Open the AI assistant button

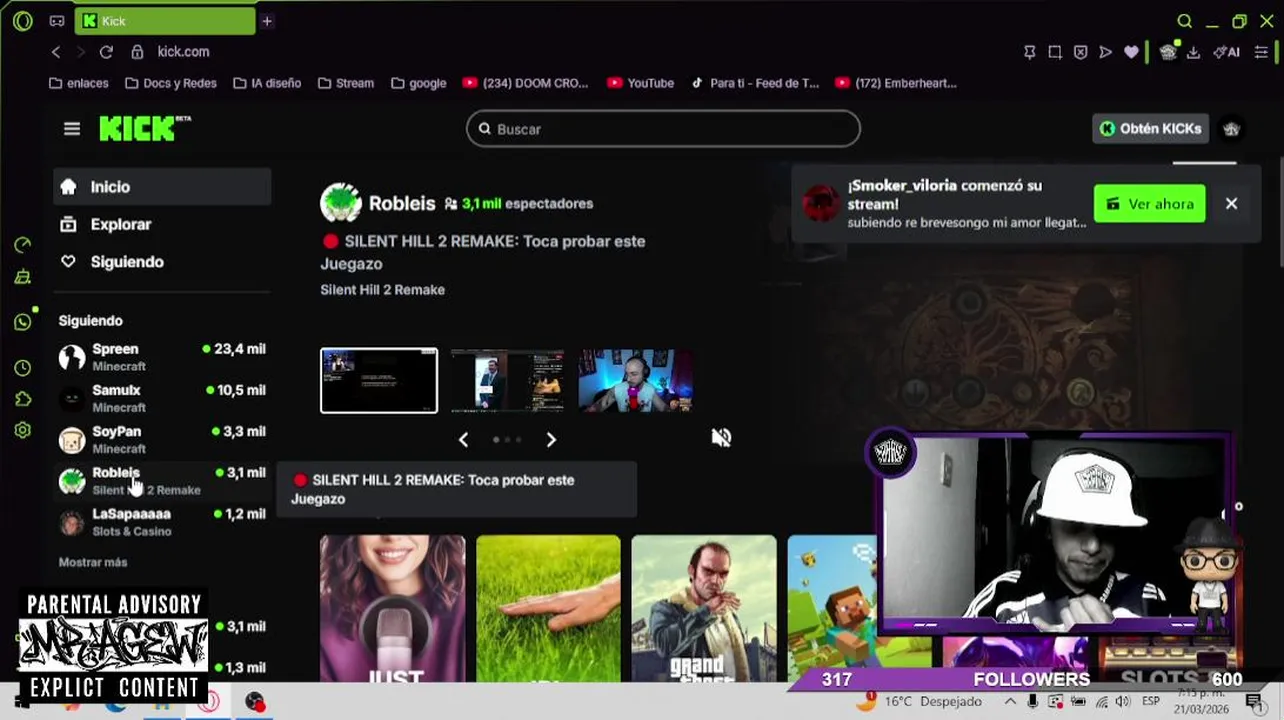tap(1227, 52)
